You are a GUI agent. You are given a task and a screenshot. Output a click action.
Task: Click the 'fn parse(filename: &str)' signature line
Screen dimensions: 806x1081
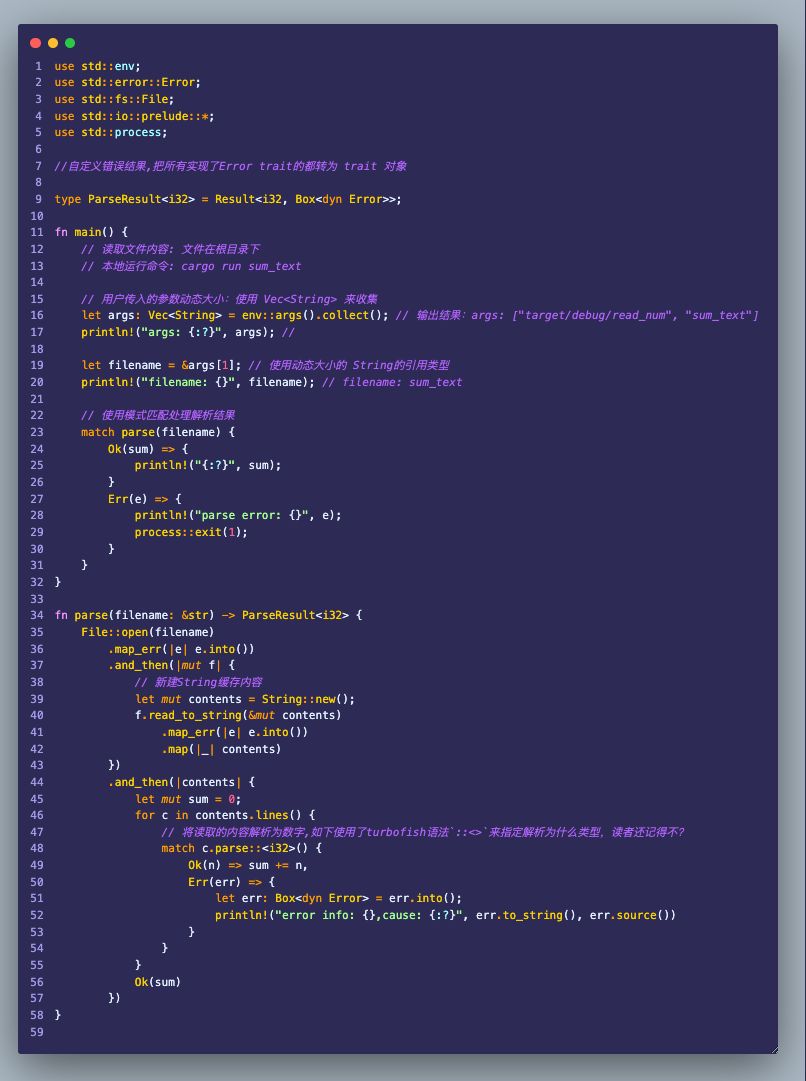pos(208,615)
